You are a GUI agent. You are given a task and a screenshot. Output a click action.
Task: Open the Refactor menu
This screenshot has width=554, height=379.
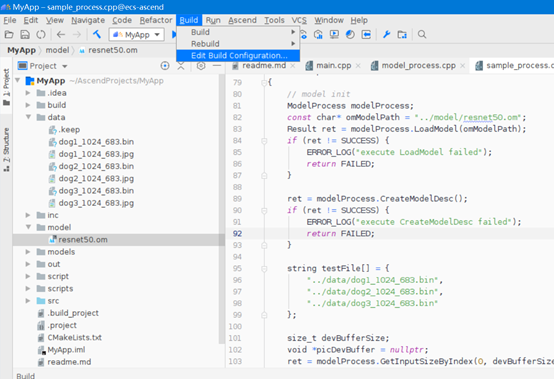pyautogui.click(x=156, y=20)
